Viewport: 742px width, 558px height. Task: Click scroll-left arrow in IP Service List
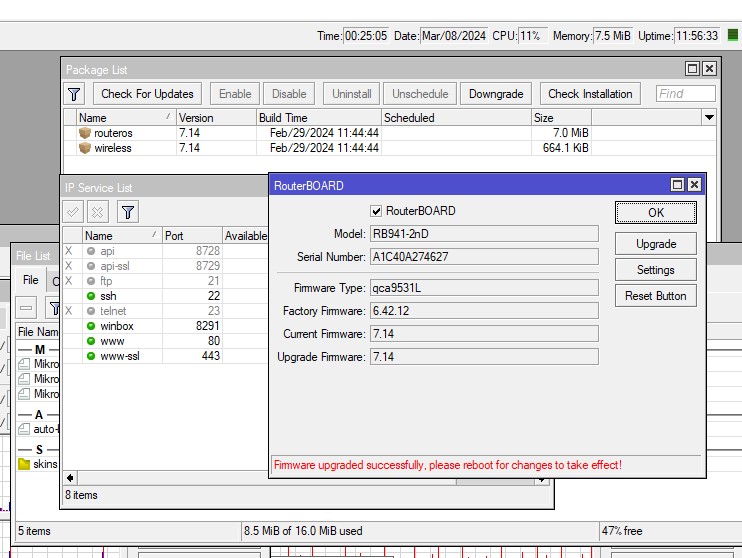[x=70, y=478]
